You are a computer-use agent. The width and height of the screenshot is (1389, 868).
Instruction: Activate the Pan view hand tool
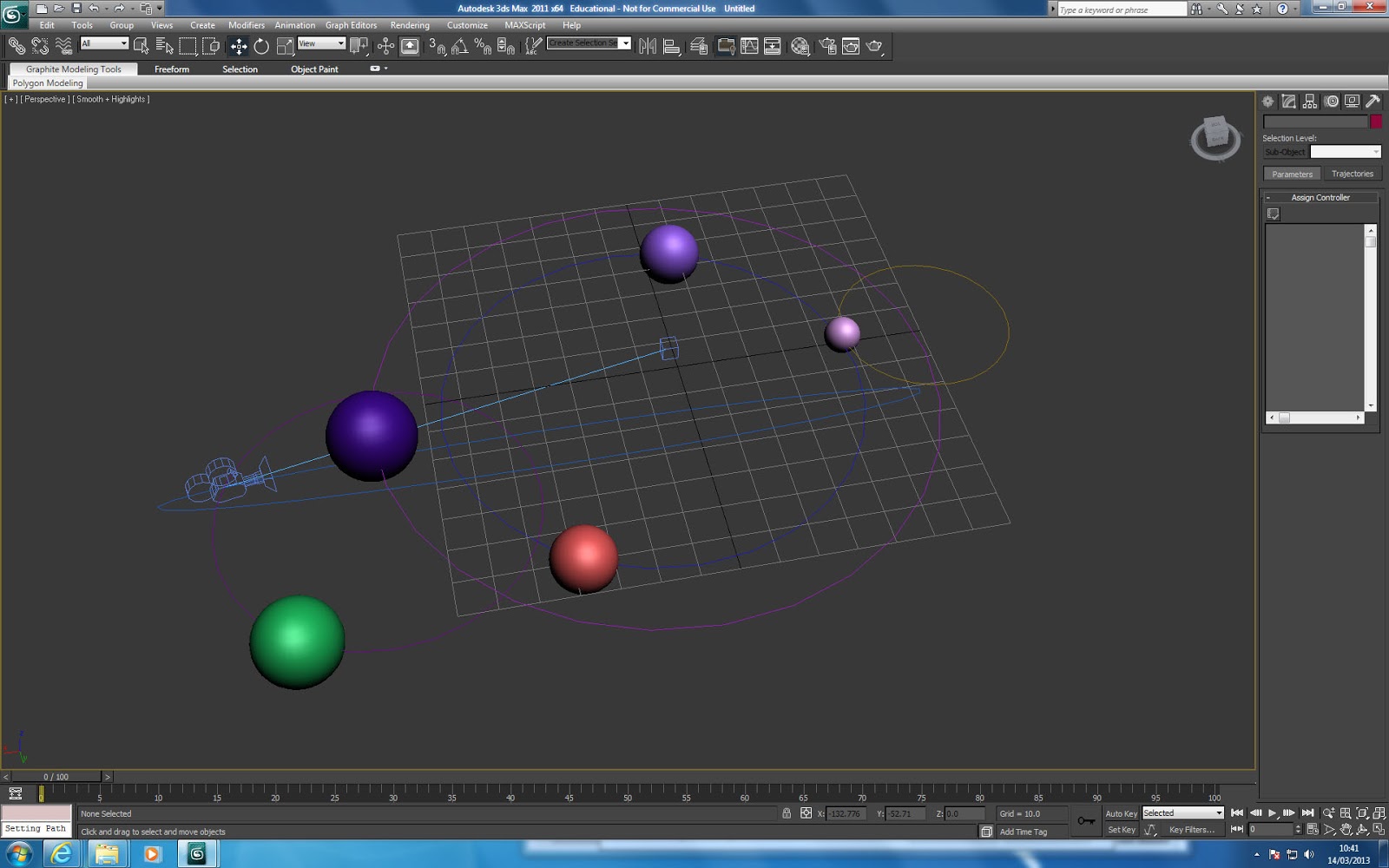click(x=1346, y=829)
